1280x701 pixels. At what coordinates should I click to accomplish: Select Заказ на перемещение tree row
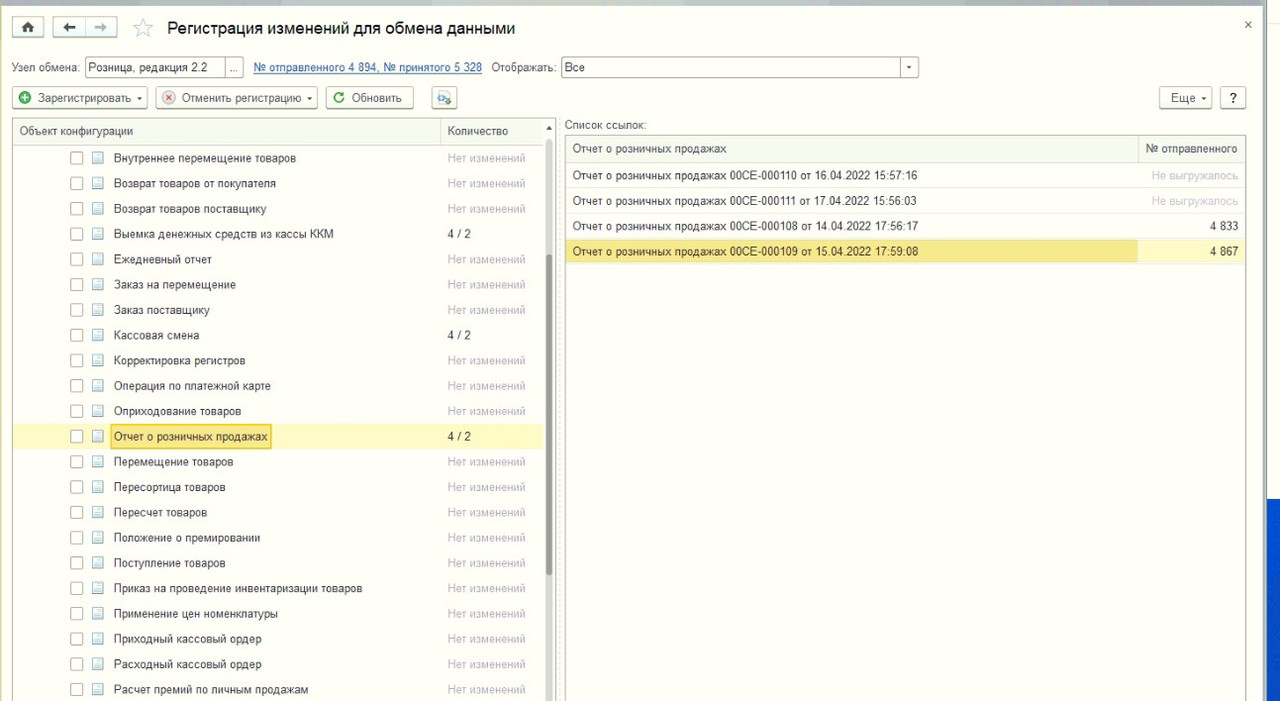(x=278, y=285)
